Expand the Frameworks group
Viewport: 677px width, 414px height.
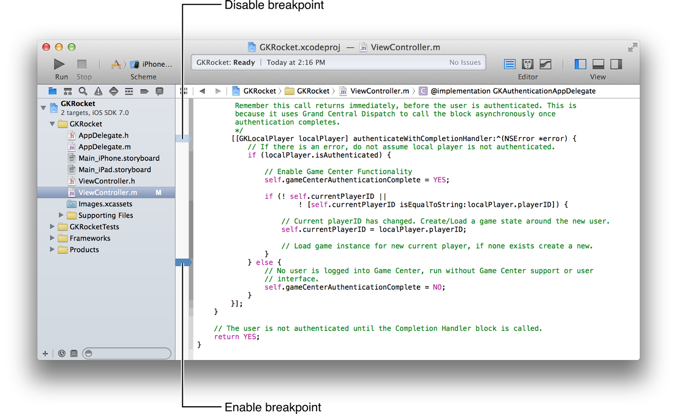click(x=52, y=238)
